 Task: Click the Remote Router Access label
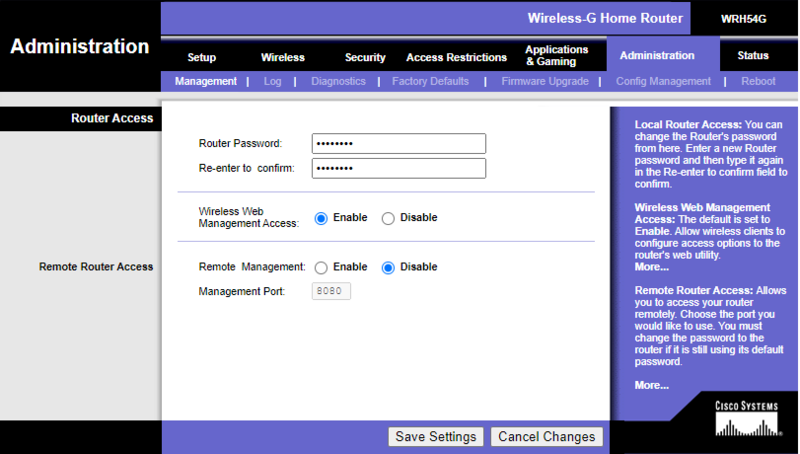tap(96, 267)
